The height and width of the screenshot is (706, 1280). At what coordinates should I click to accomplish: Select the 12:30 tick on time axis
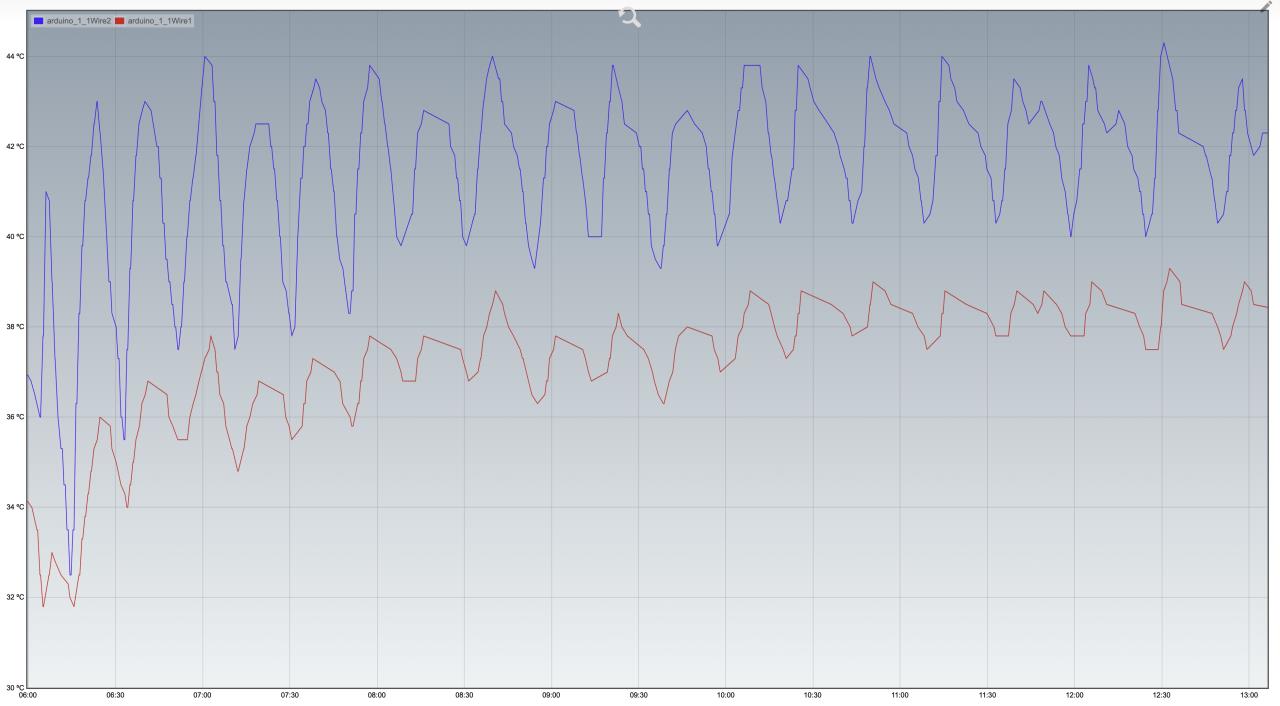tap(1162, 695)
